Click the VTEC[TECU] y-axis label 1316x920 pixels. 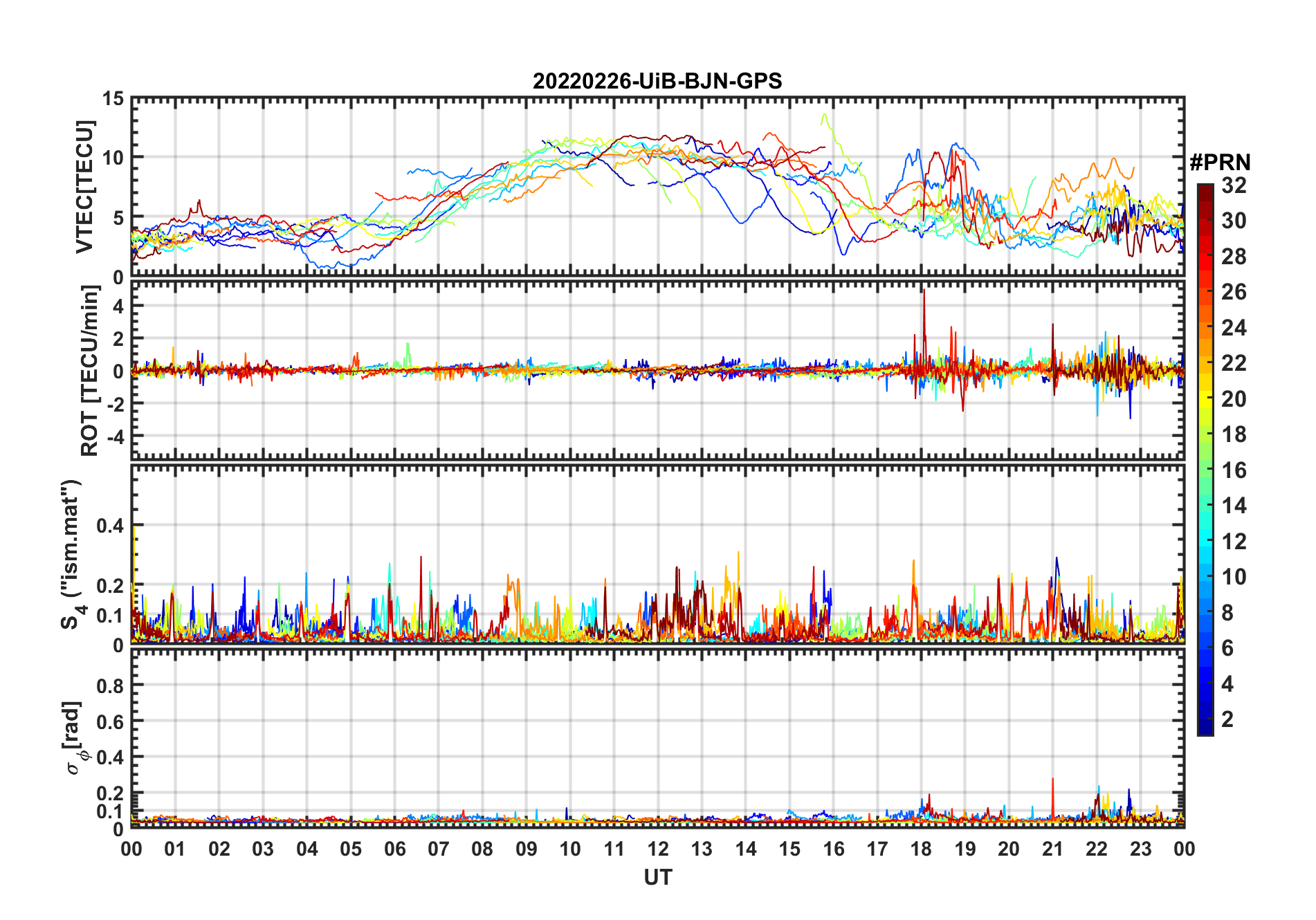click(84, 187)
